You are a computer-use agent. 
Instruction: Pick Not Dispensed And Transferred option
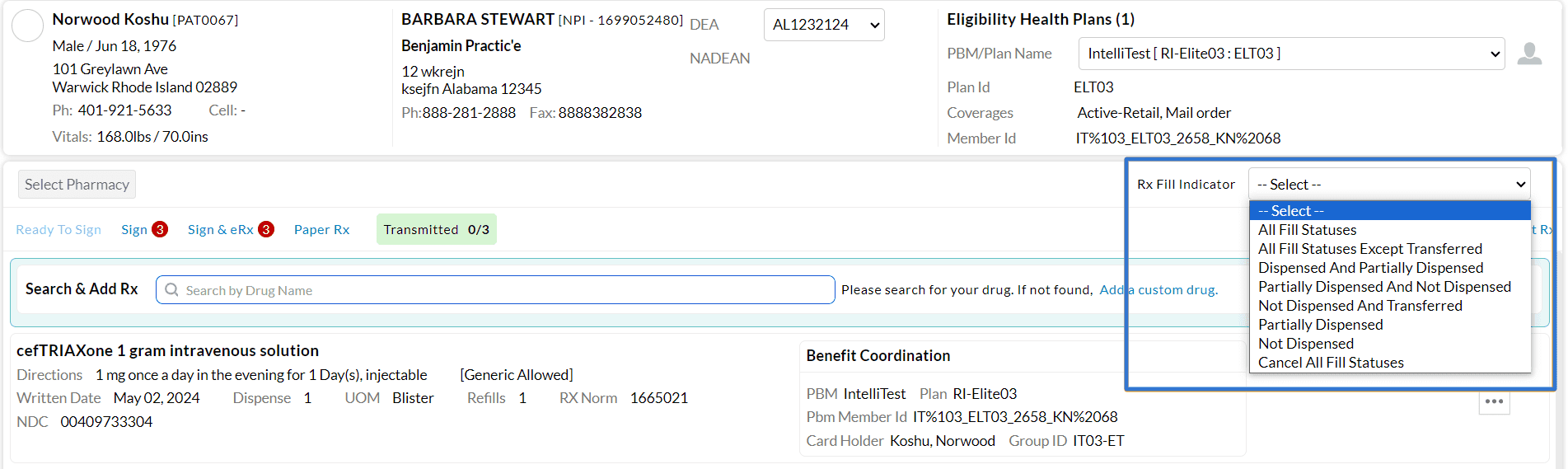coord(1360,306)
